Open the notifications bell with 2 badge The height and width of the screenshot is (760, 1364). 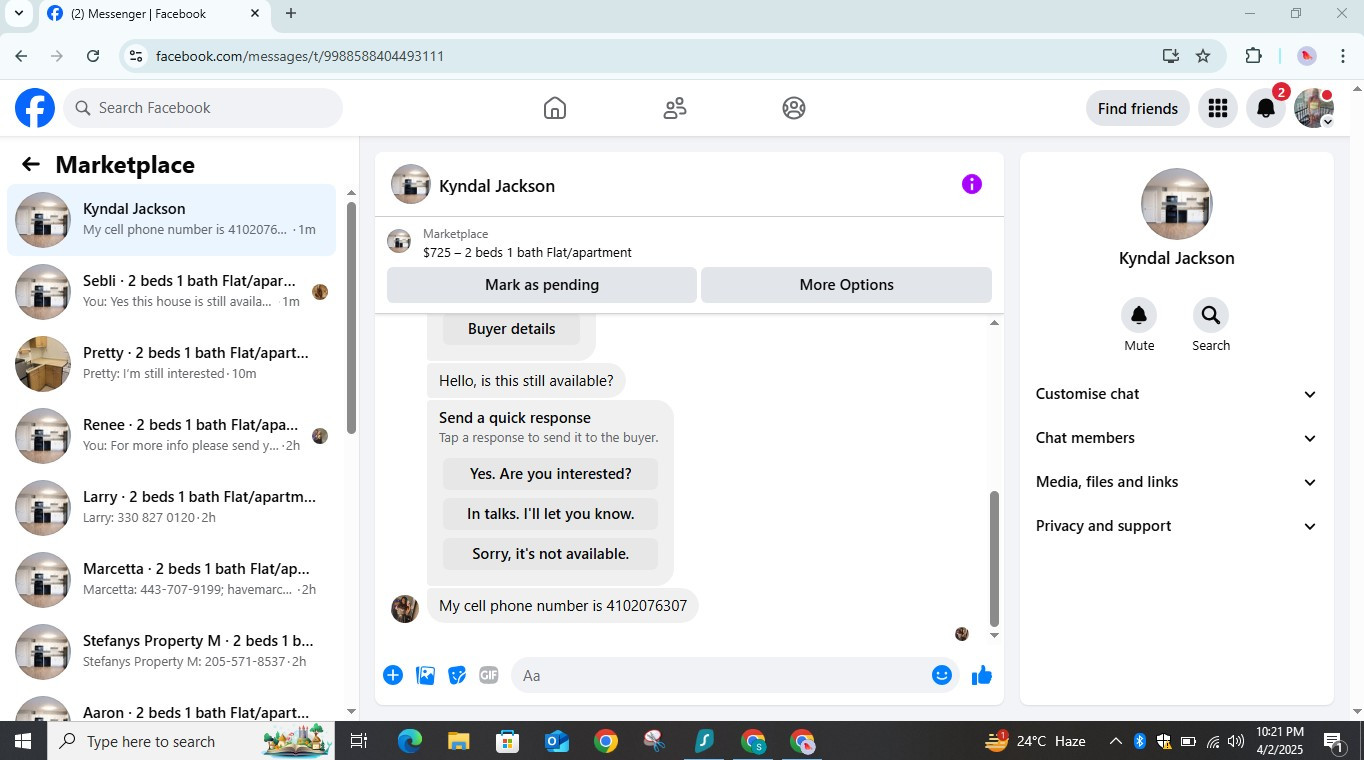coord(1266,108)
